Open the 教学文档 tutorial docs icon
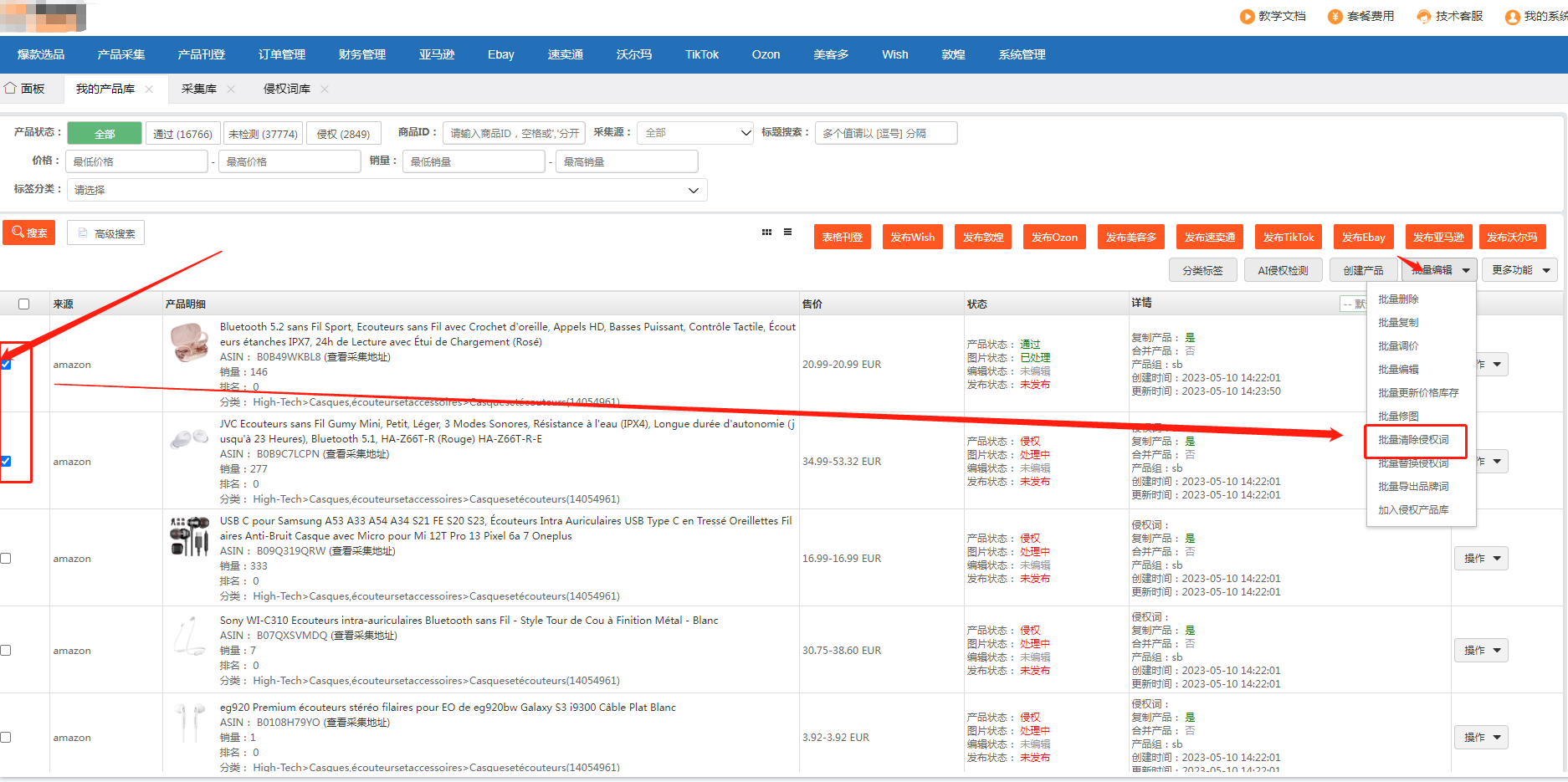 [x=1247, y=17]
